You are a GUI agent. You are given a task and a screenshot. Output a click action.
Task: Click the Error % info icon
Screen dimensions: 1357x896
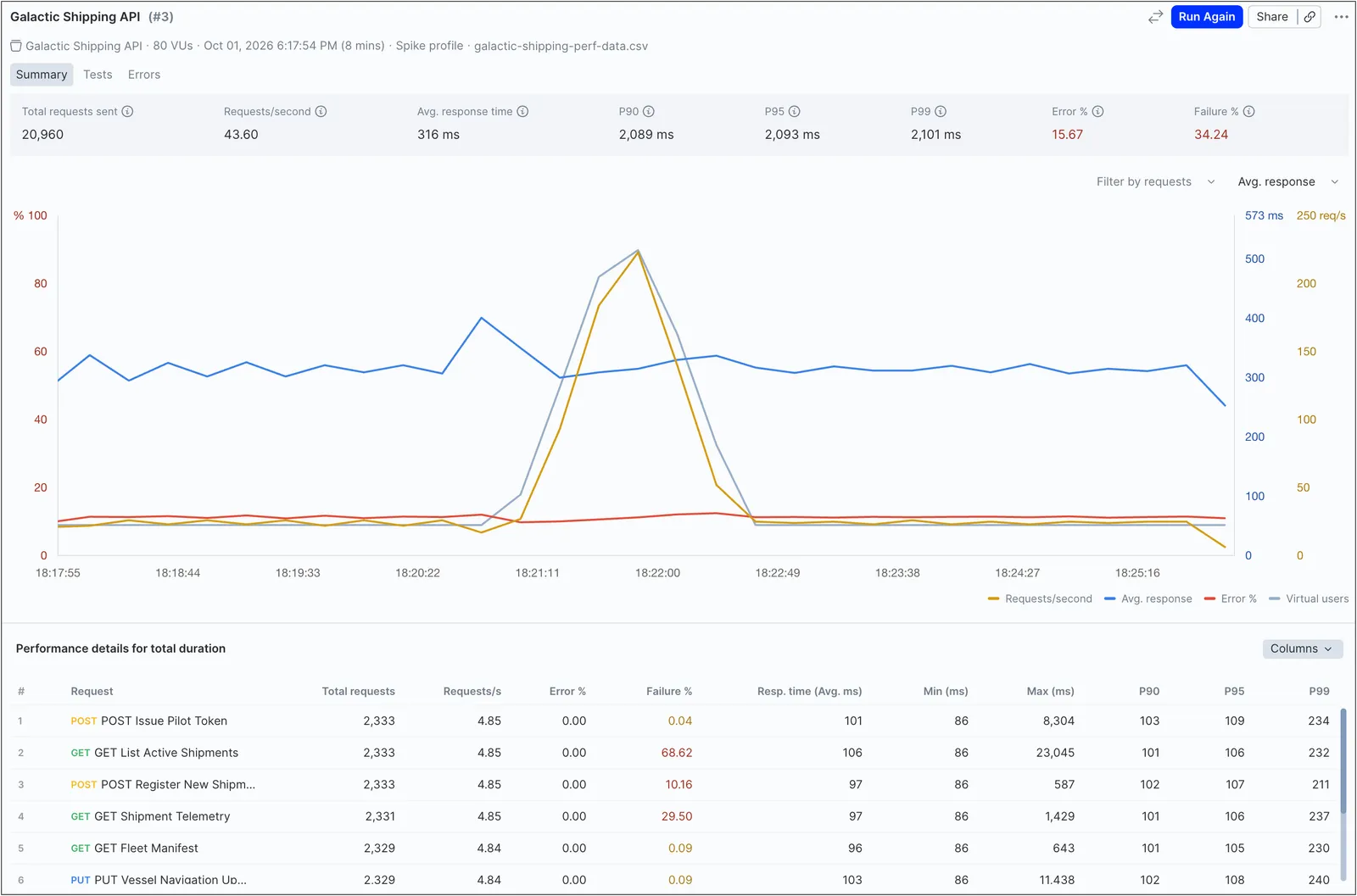[1097, 112]
